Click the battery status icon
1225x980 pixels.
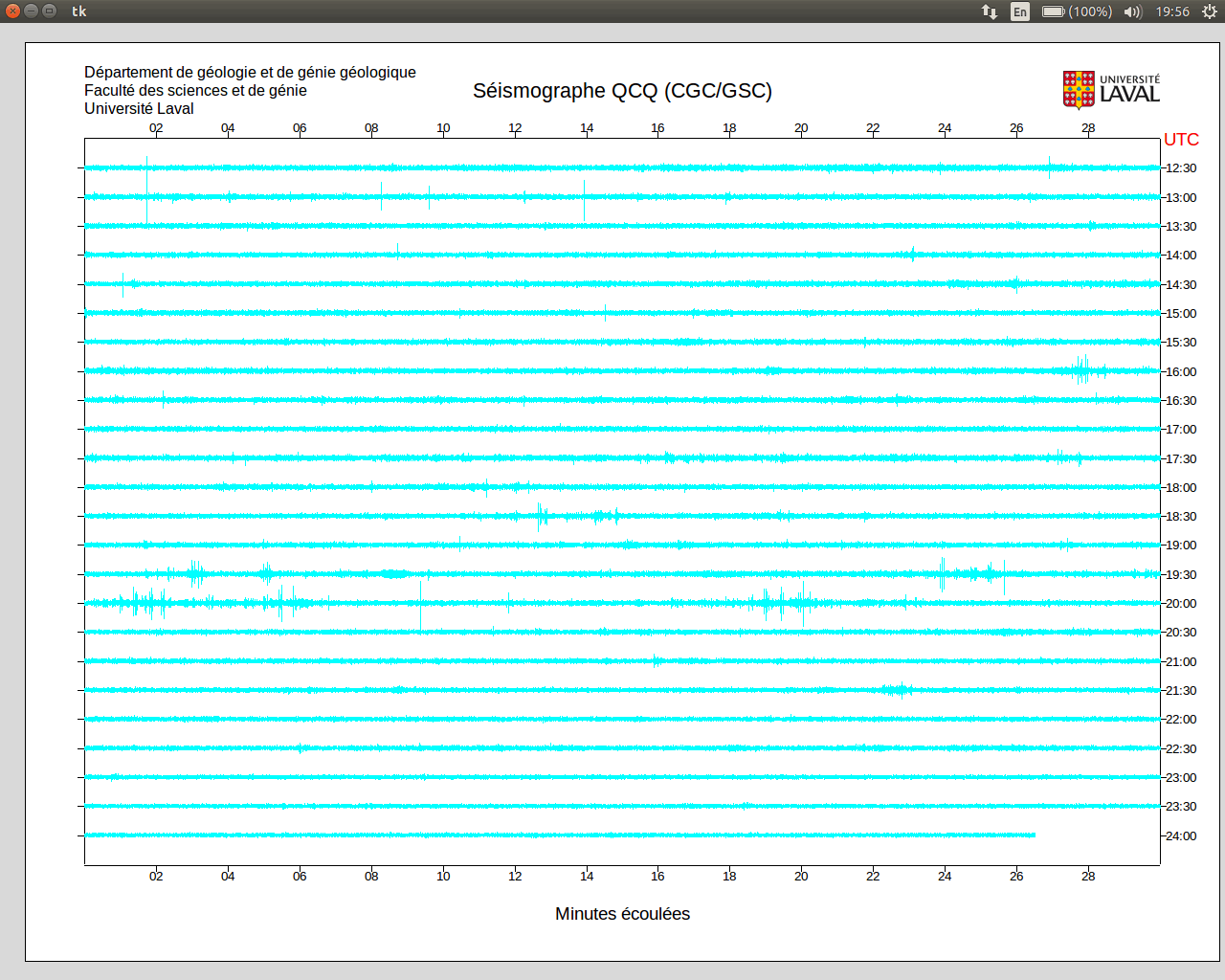pos(1054,11)
